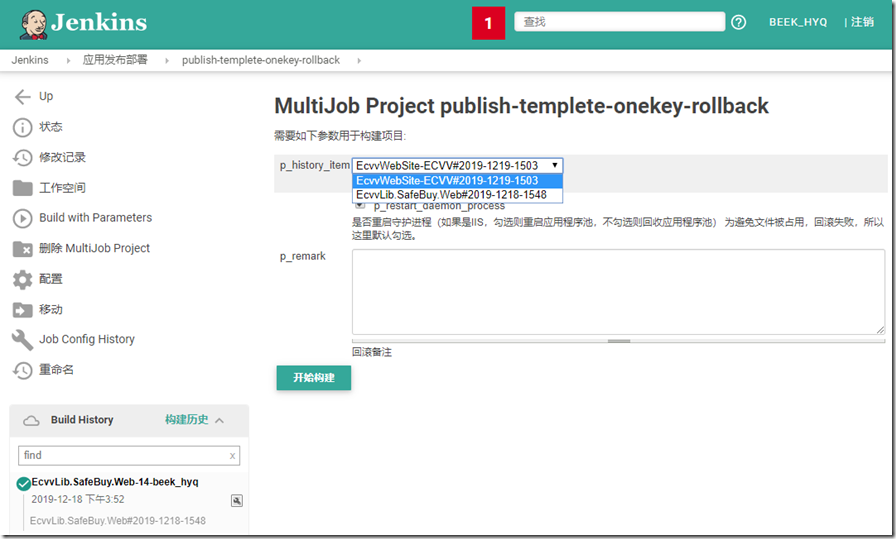This screenshot has height=539, width=896.
Task: Click the 重命名 clock icon
Action: pos(22,370)
